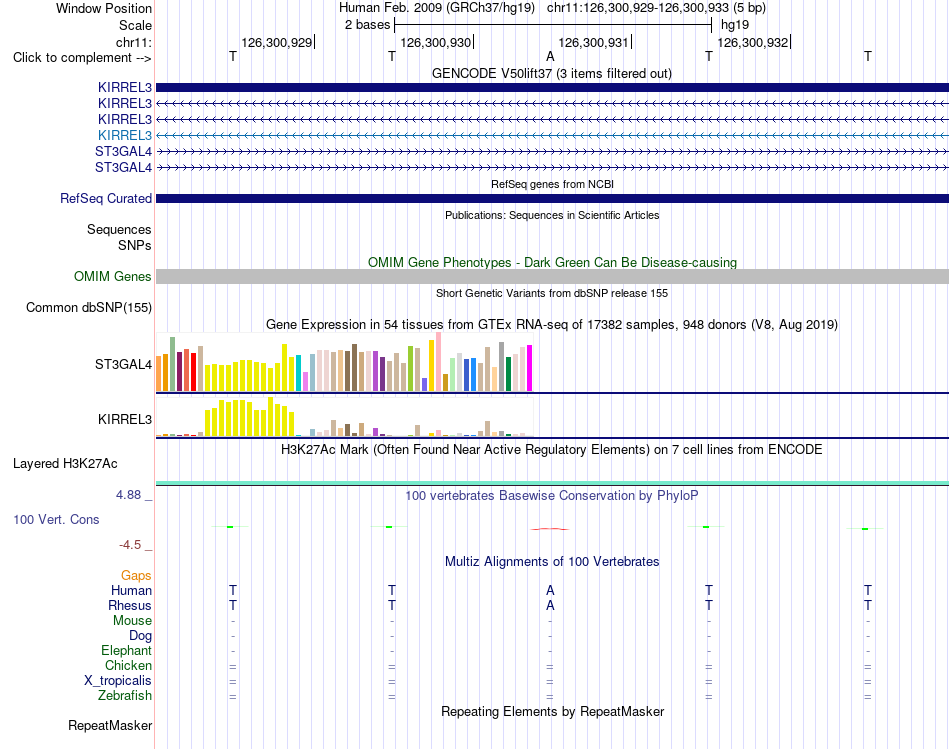Click the hg19 text beside the scale bar

coord(735,25)
